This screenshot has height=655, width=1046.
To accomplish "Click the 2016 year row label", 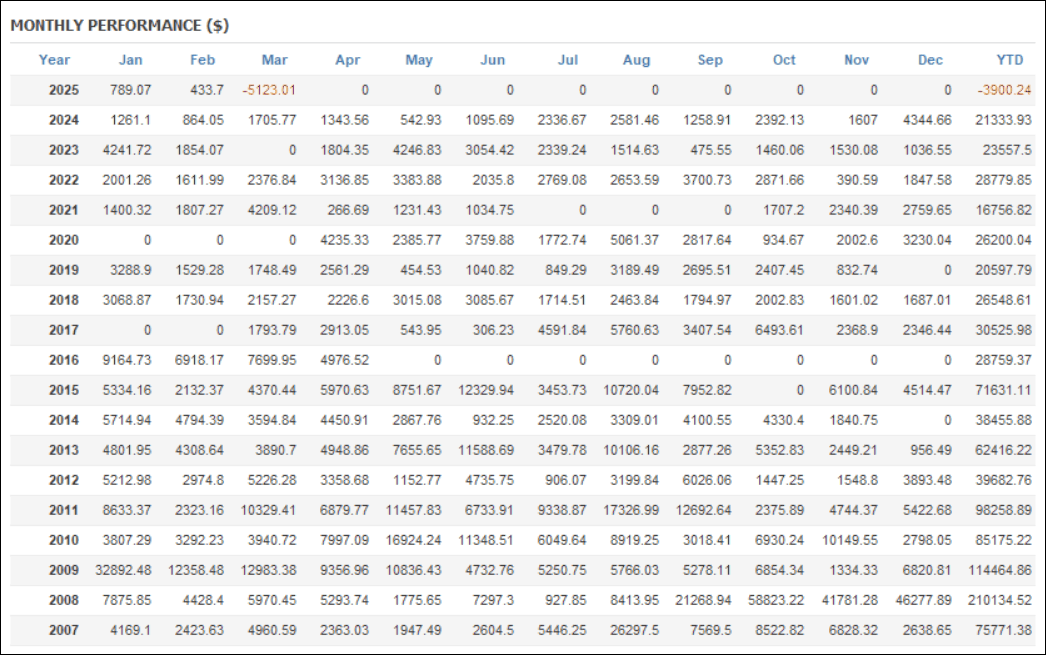I will (63, 360).
